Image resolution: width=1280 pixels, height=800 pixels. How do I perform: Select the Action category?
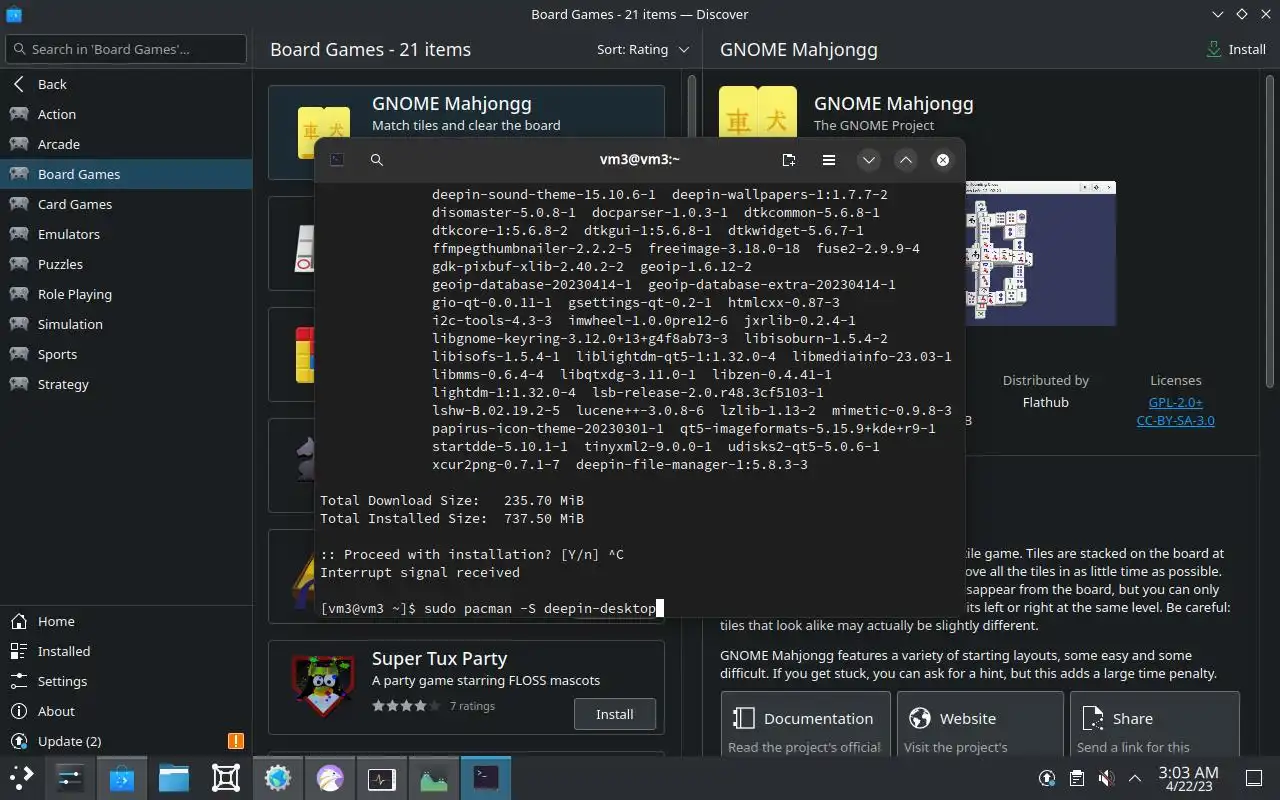coord(126,114)
